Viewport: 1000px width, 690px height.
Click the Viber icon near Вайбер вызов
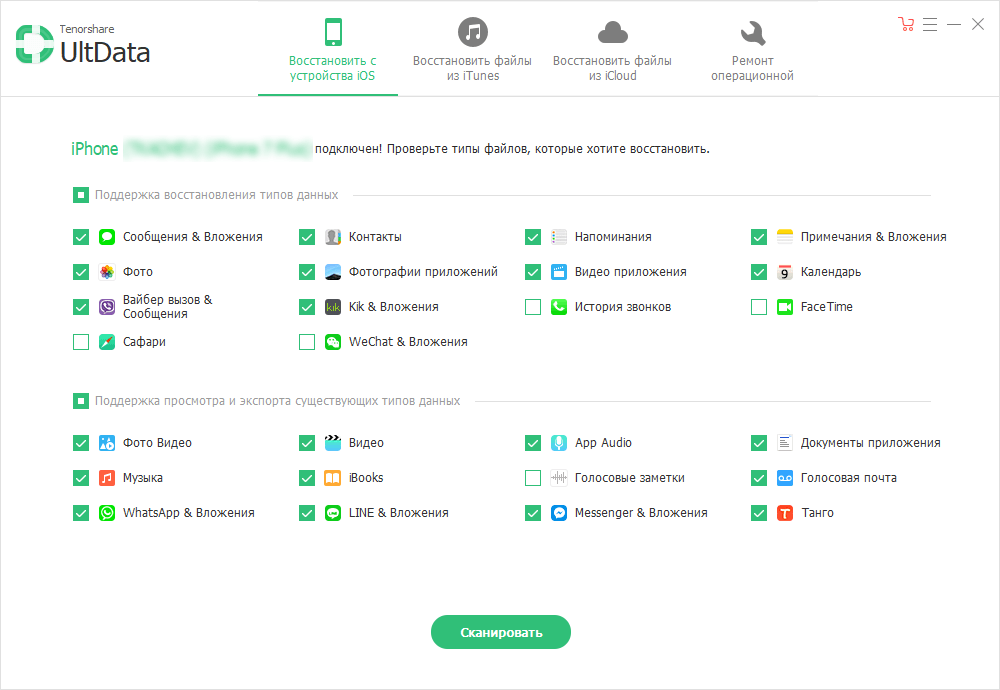(x=106, y=307)
